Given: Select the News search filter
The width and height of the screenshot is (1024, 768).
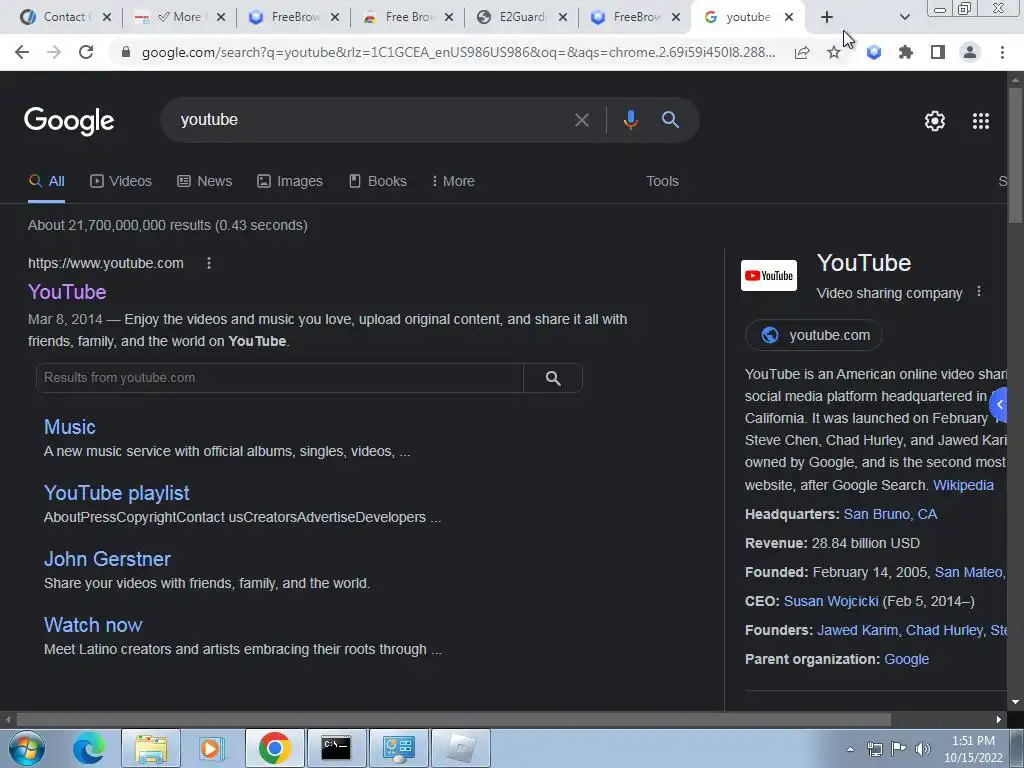Looking at the screenshot, I should (204, 182).
